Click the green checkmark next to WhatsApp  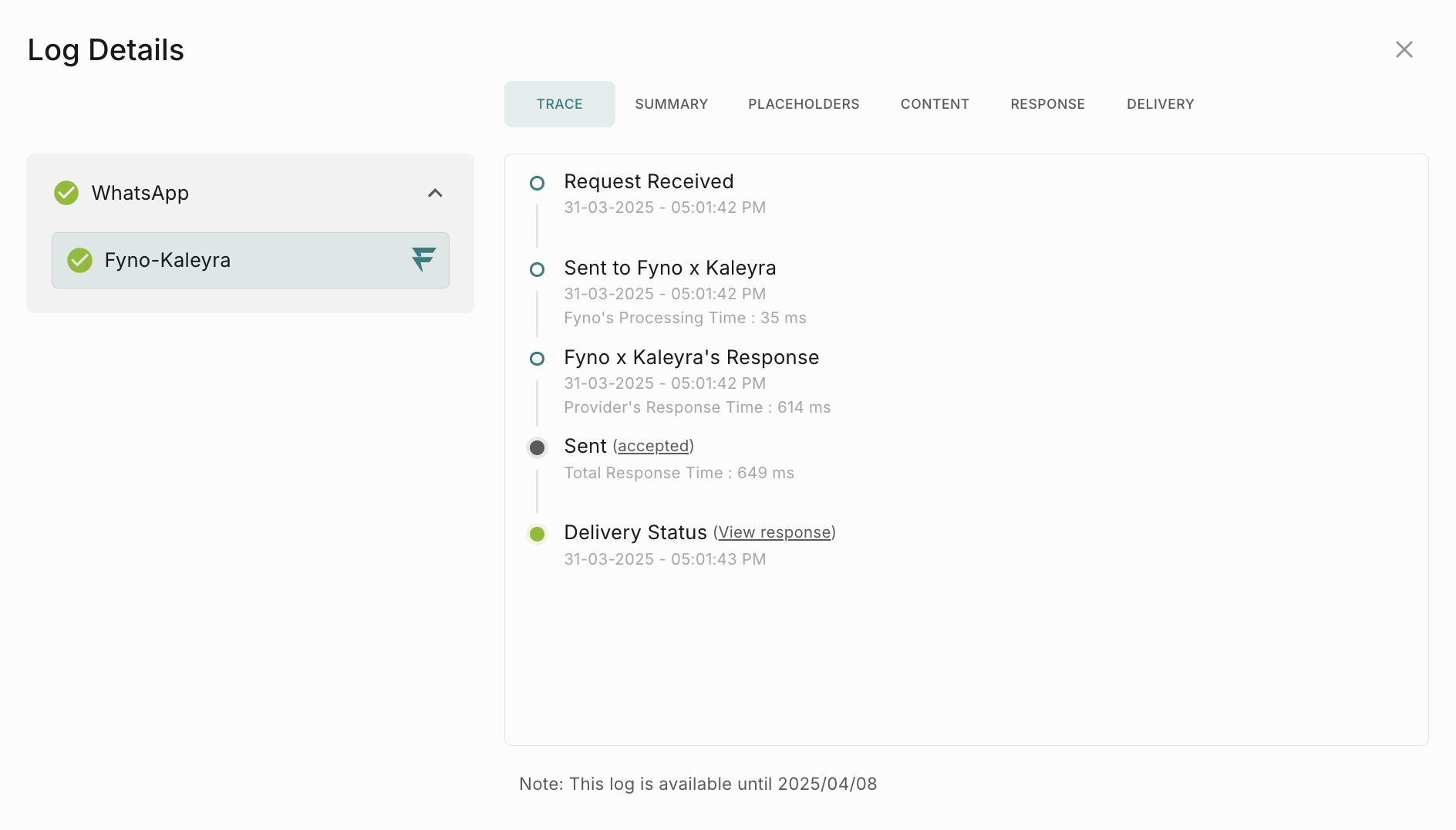[x=66, y=193]
